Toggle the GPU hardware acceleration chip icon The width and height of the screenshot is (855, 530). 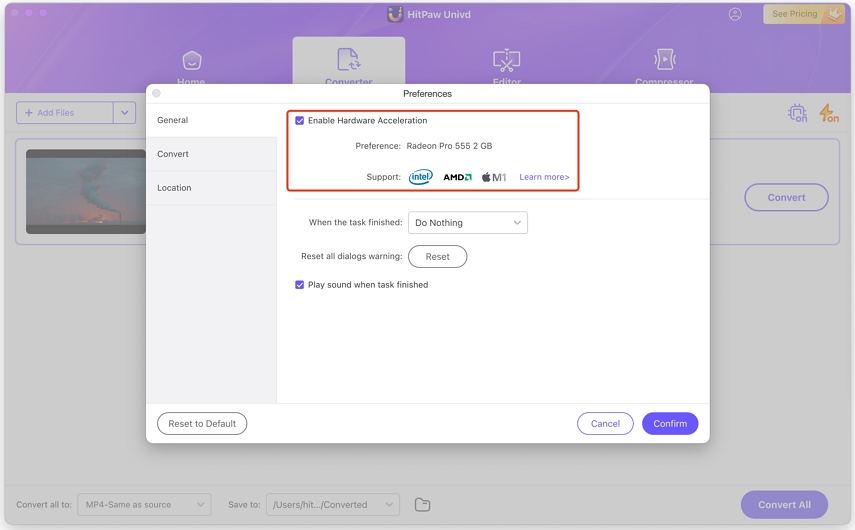point(797,113)
